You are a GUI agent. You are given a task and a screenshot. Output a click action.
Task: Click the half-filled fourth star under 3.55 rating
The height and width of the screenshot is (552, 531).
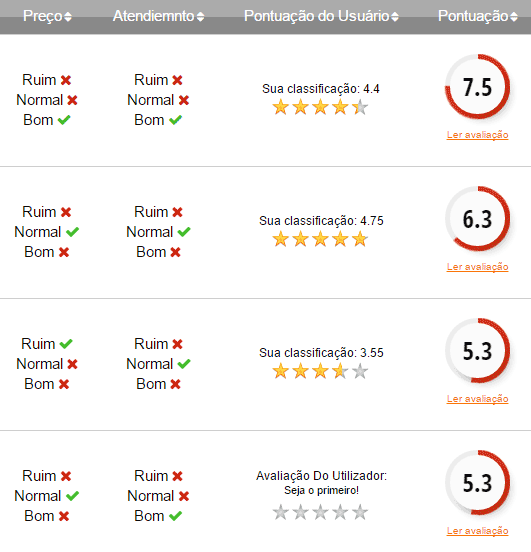pyautogui.click(x=340, y=371)
